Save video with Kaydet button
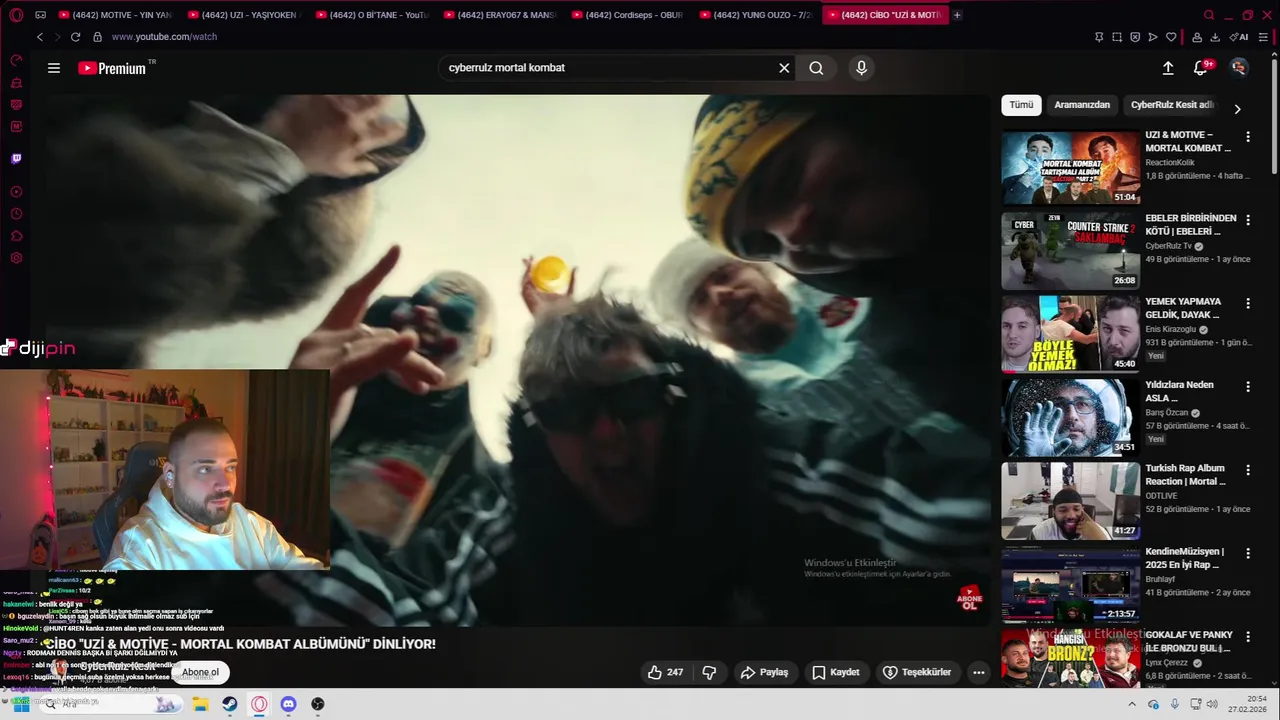This screenshot has height=720, width=1280. (x=836, y=672)
